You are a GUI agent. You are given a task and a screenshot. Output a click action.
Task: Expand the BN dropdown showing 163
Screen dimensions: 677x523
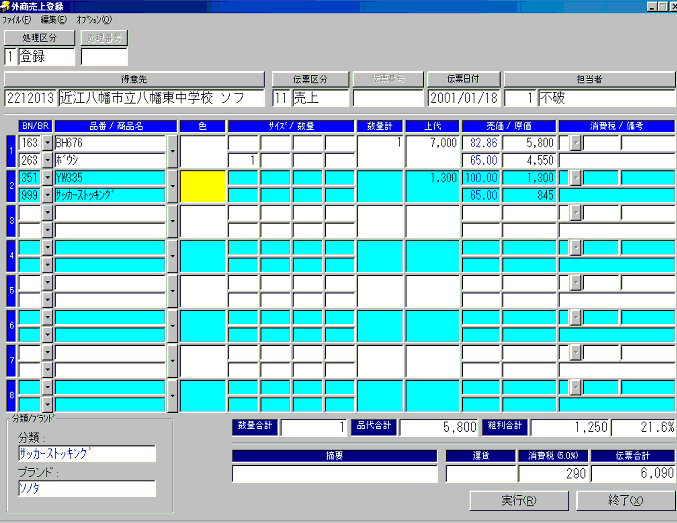click(x=47, y=143)
